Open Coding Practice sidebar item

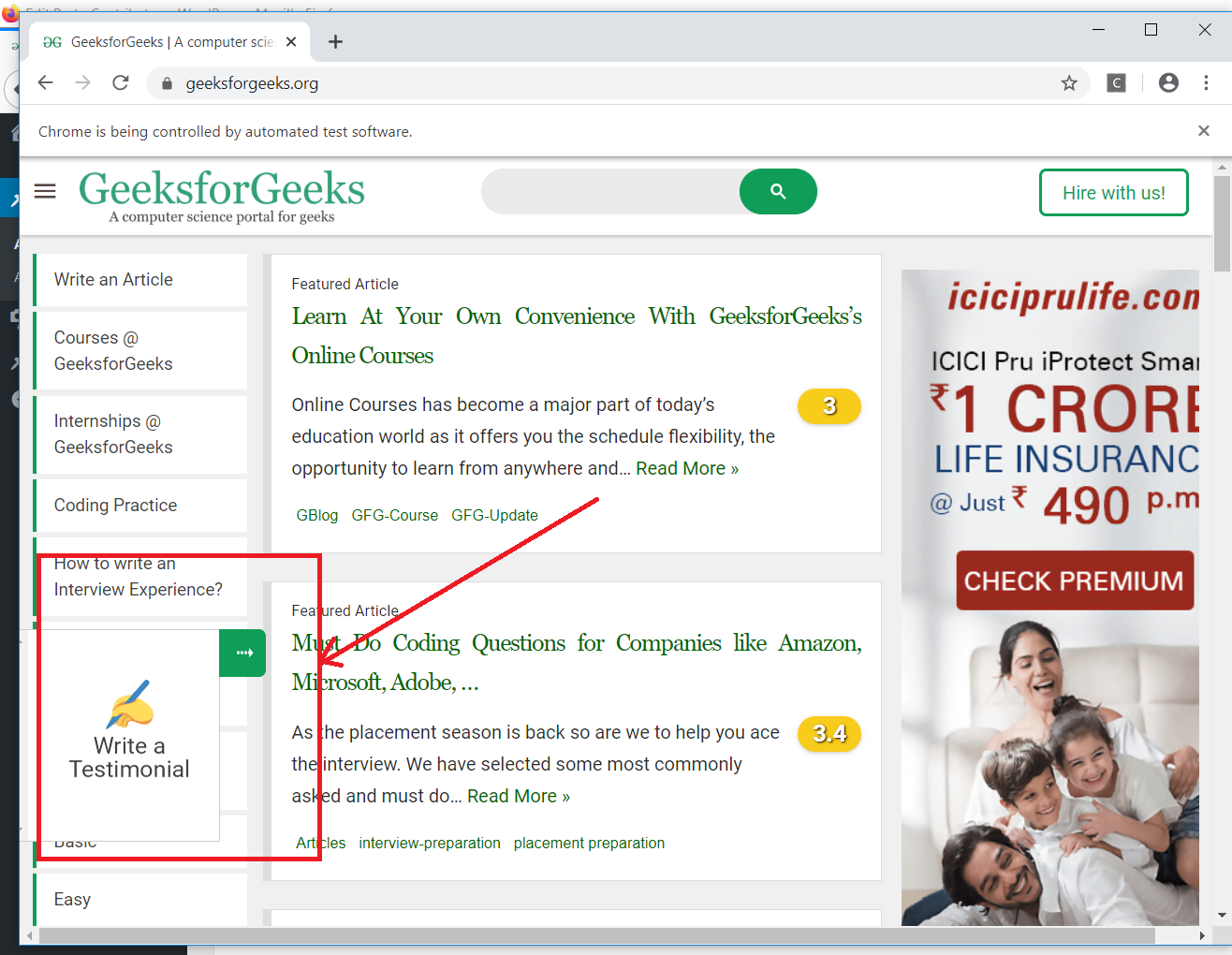(x=140, y=506)
